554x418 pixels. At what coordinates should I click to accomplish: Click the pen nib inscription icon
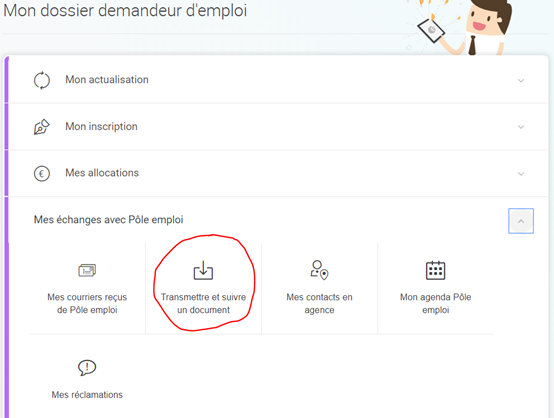click(x=42, y=127)
